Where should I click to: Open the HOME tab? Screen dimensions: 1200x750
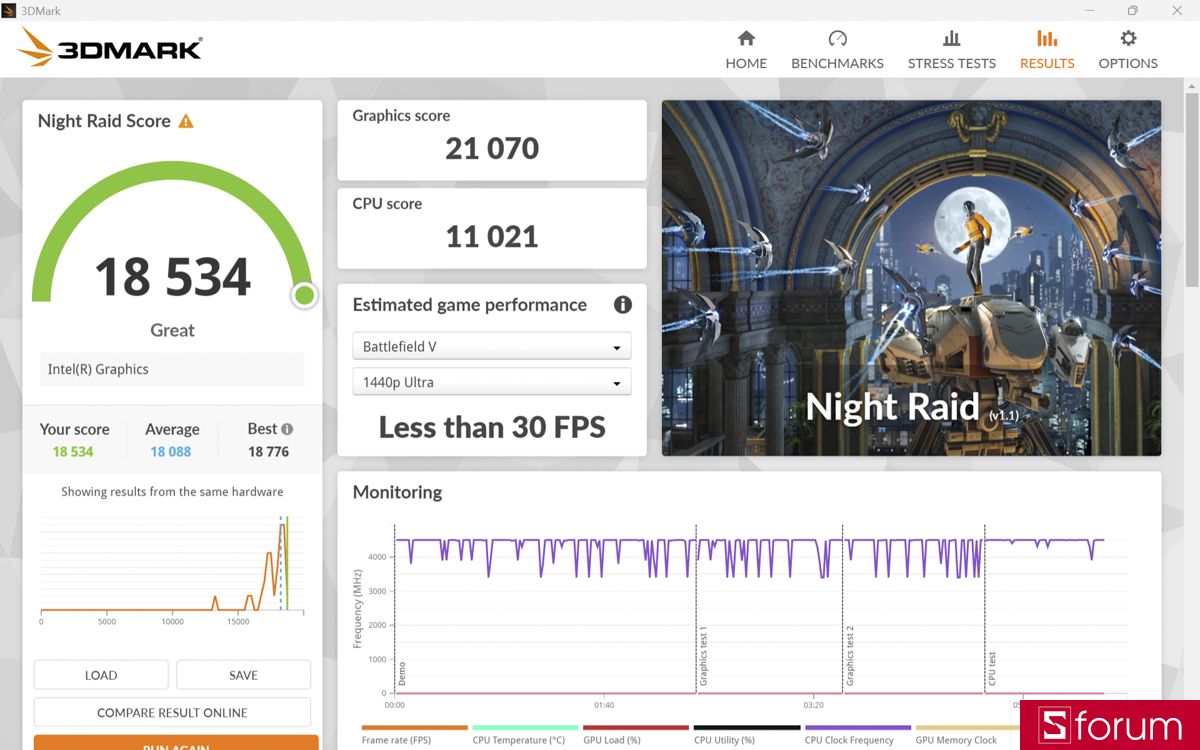pos(746,49)
